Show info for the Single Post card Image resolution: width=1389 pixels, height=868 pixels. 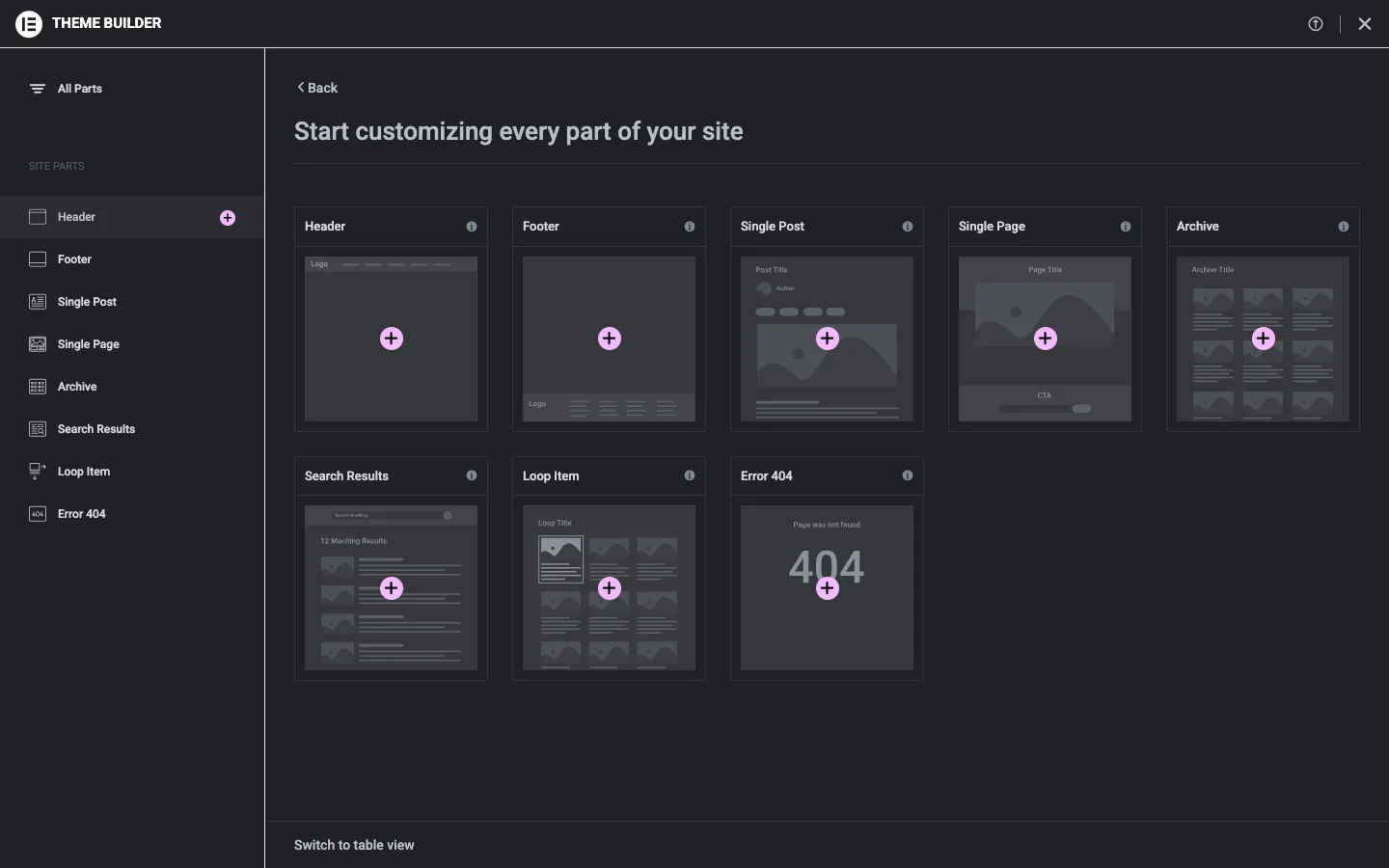(x=908, y=227)
